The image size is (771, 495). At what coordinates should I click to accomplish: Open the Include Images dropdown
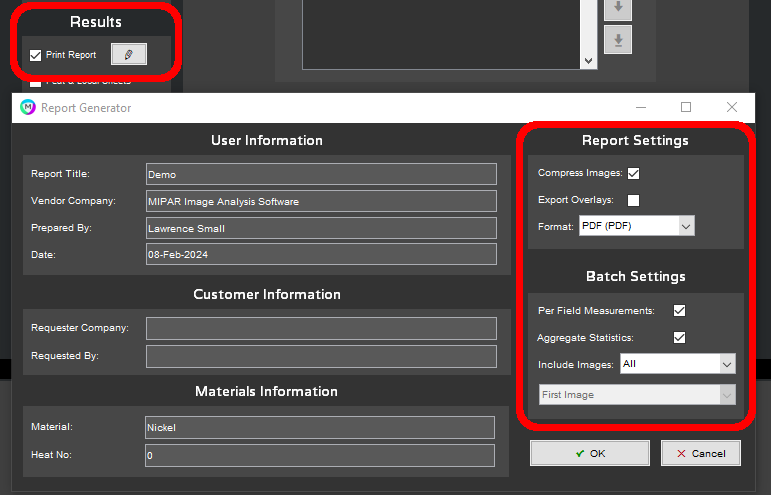678,364
